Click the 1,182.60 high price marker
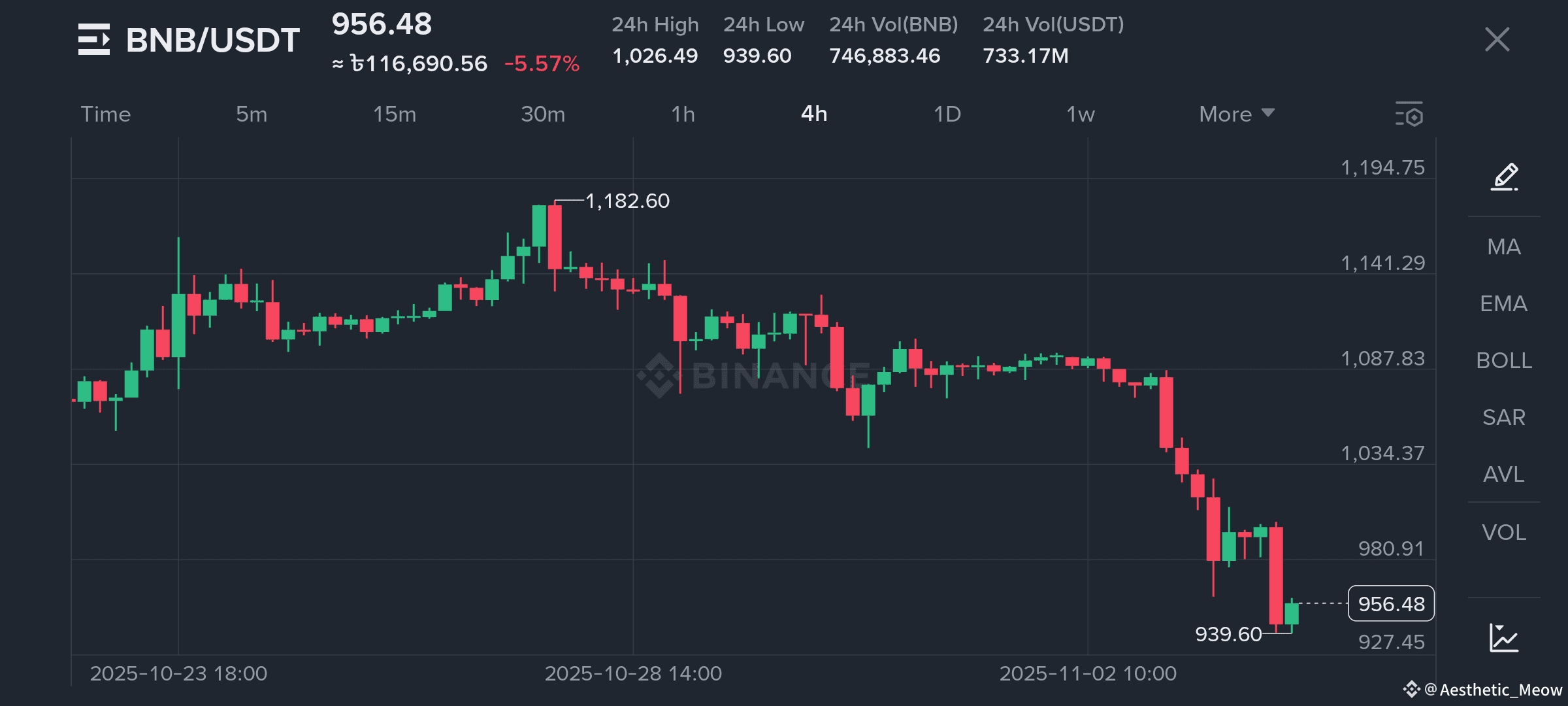This screenshot has width=1568, height=706. [x=627, y=201]
